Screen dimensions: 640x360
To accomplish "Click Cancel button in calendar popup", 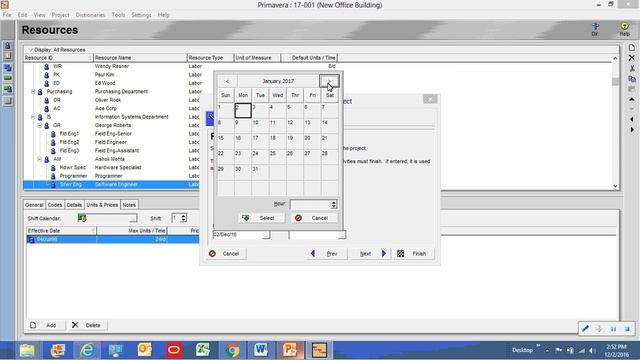I will [314, 218].
